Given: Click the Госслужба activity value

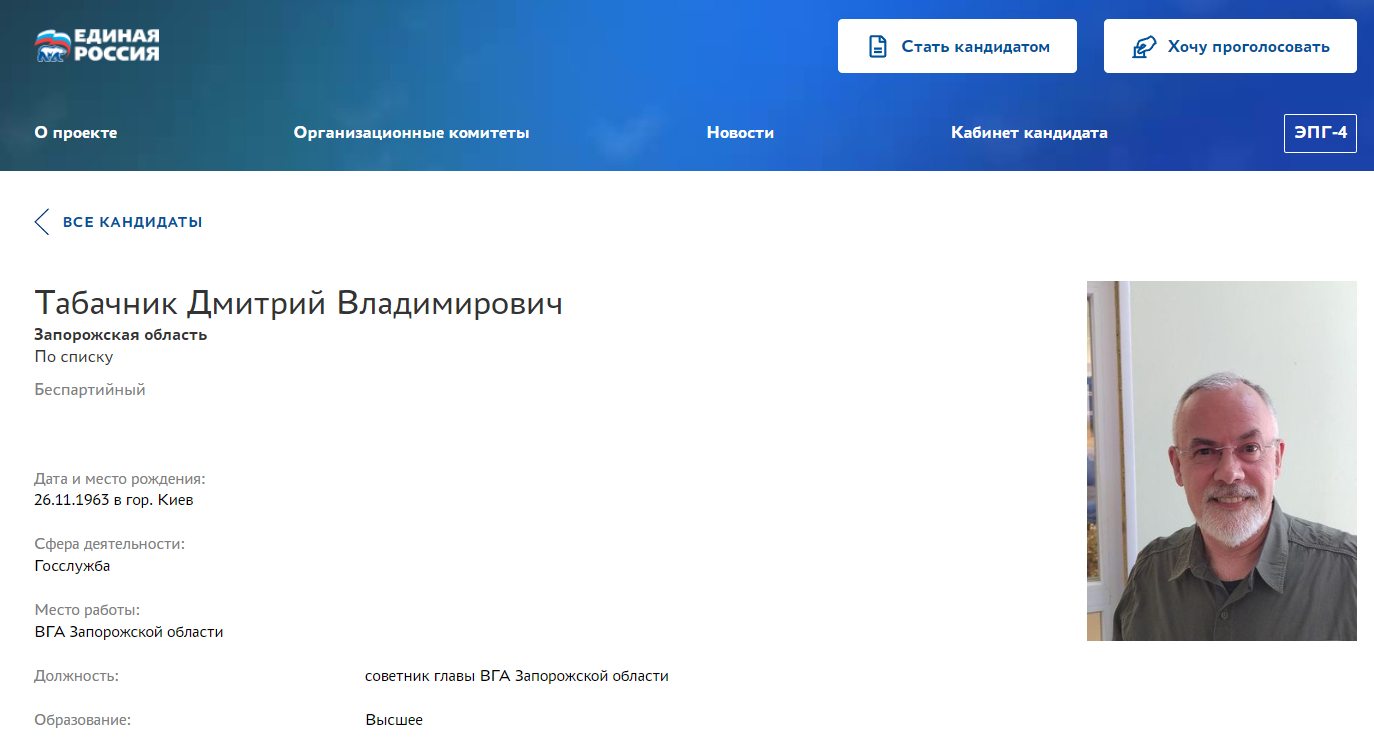Looking at the screenshot, I should (x=72, y=566).
